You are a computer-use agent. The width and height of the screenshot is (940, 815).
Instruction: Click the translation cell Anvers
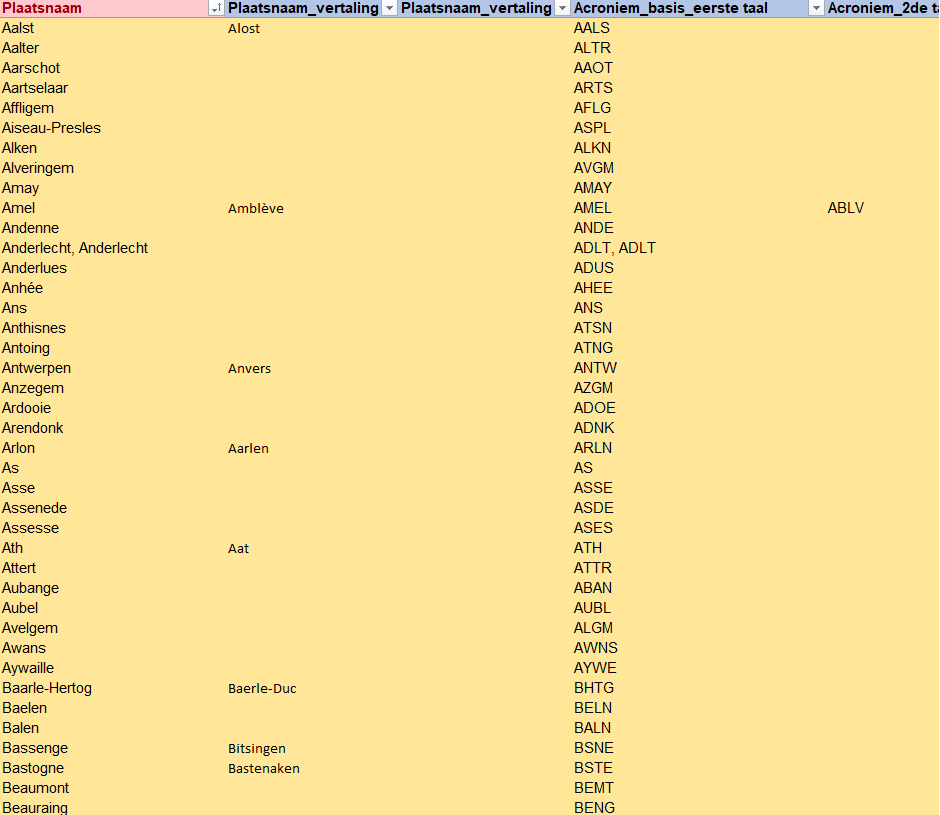click(x=249, y=368)
